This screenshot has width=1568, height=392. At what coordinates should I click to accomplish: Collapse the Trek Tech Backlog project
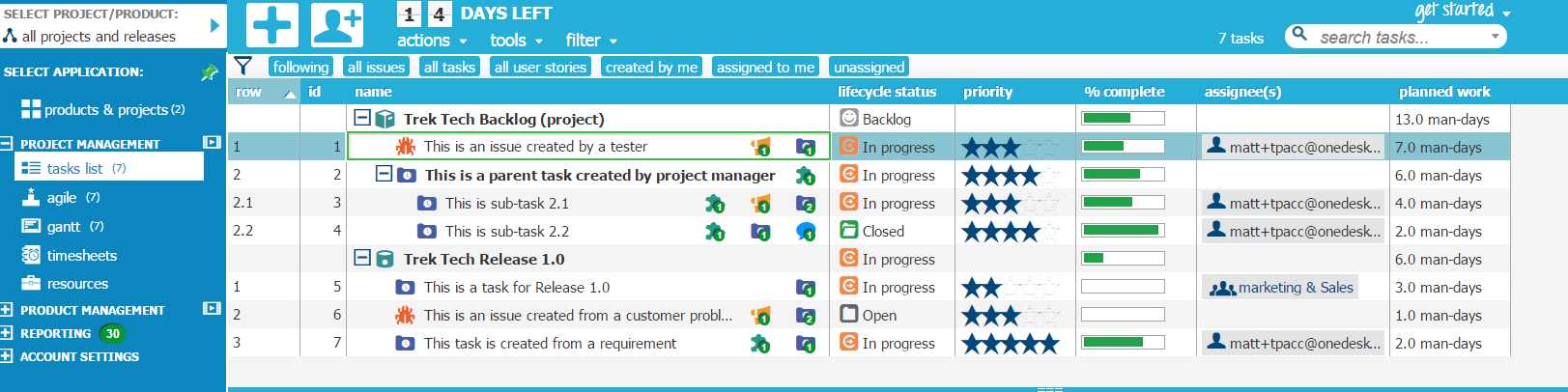362,118
